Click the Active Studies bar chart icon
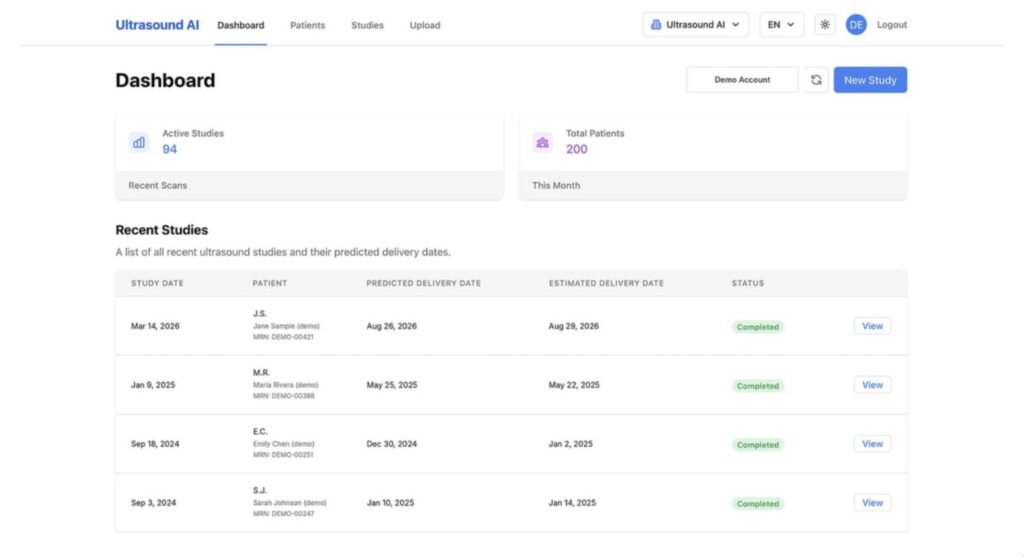The height and width of the screenshot is (557, 1024). tap(139, 142)
